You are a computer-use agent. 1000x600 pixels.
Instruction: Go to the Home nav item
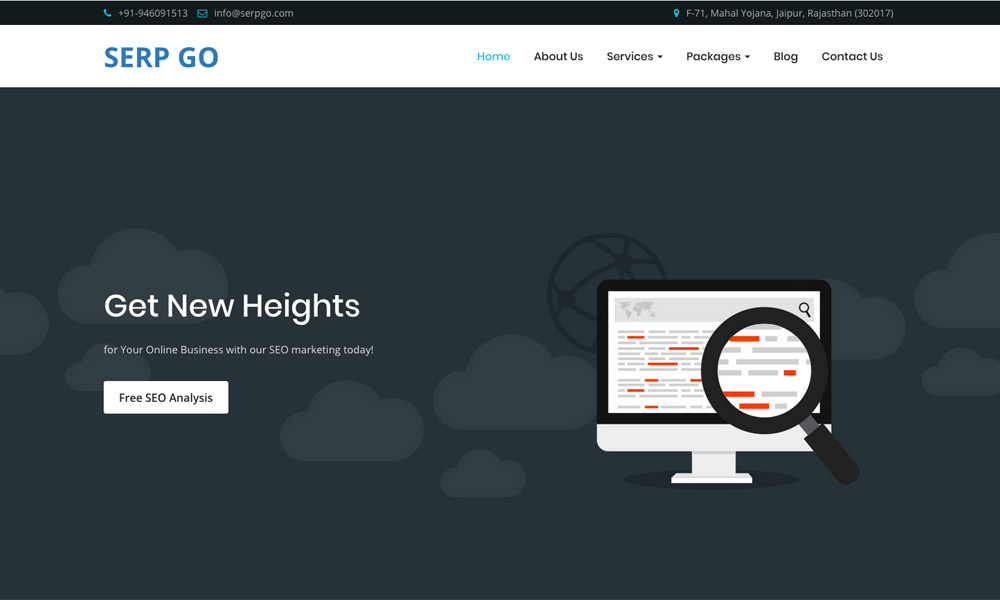[x=493, y=57]
